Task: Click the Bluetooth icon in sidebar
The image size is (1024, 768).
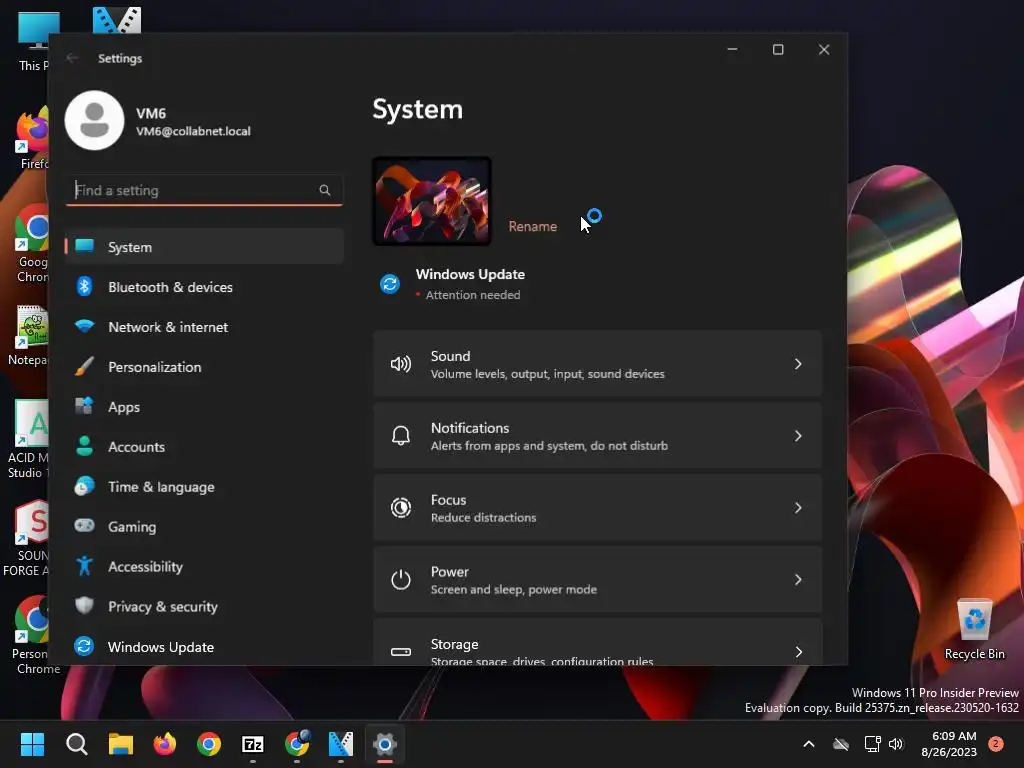Action: click(84, 286)
